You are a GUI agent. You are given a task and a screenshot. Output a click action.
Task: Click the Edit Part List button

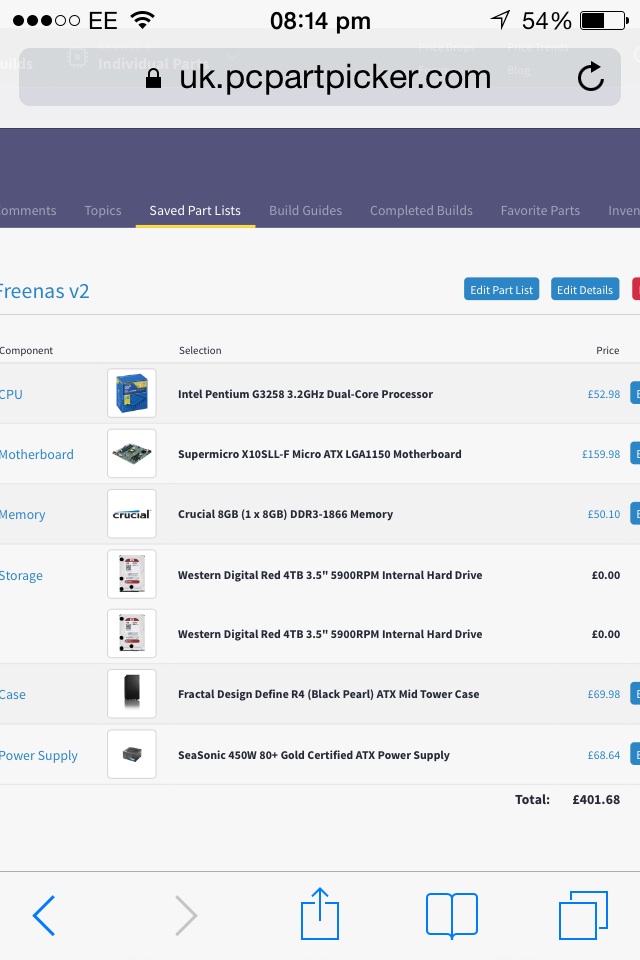click(x=502, y=290)
